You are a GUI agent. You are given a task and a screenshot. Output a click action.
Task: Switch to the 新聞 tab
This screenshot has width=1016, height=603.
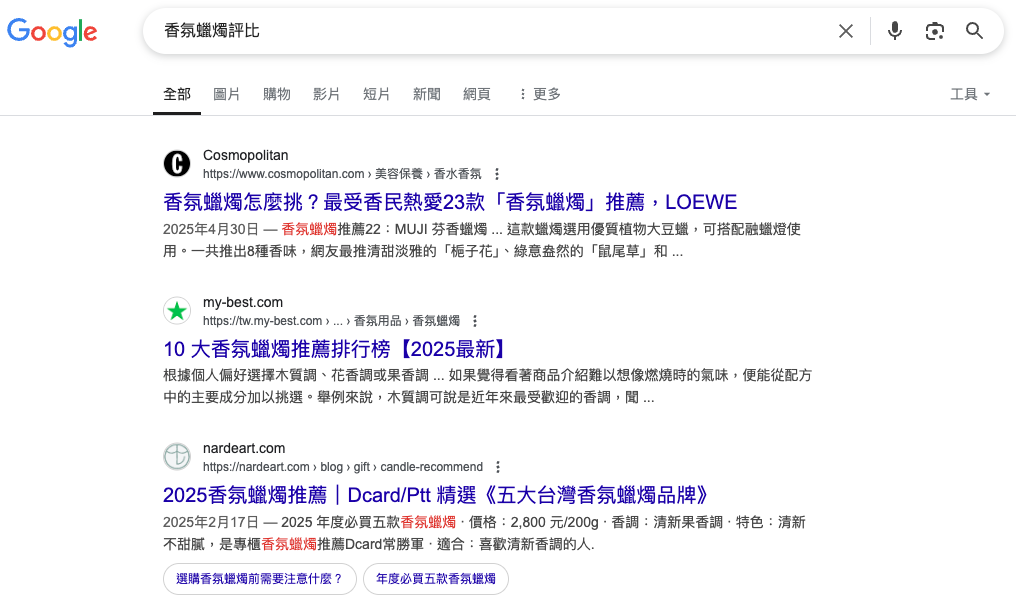click(x=427, y=95)
